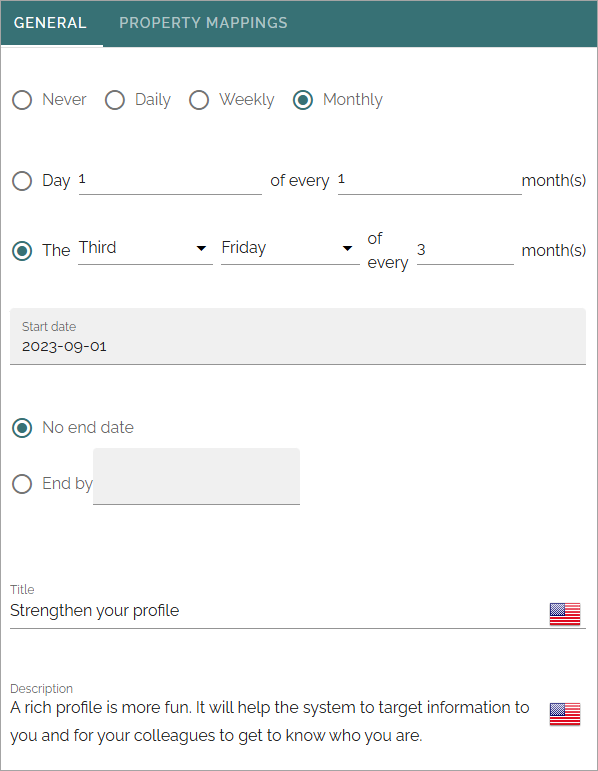Click the US flag icon beside Title
Viewport: 598px width, 771px height.
point(565,614)
